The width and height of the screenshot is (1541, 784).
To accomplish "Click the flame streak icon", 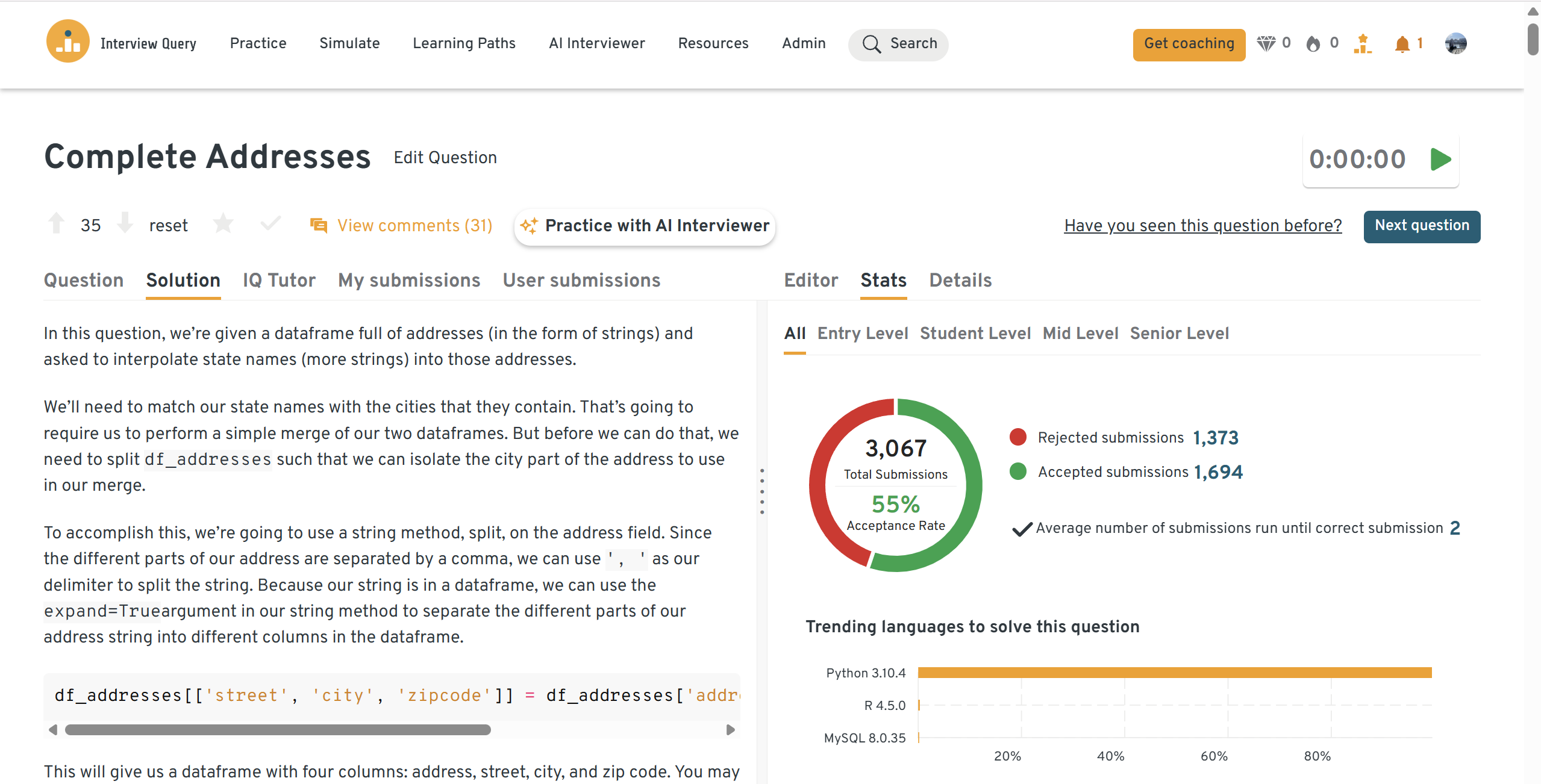I will (x=1313, y=44).
